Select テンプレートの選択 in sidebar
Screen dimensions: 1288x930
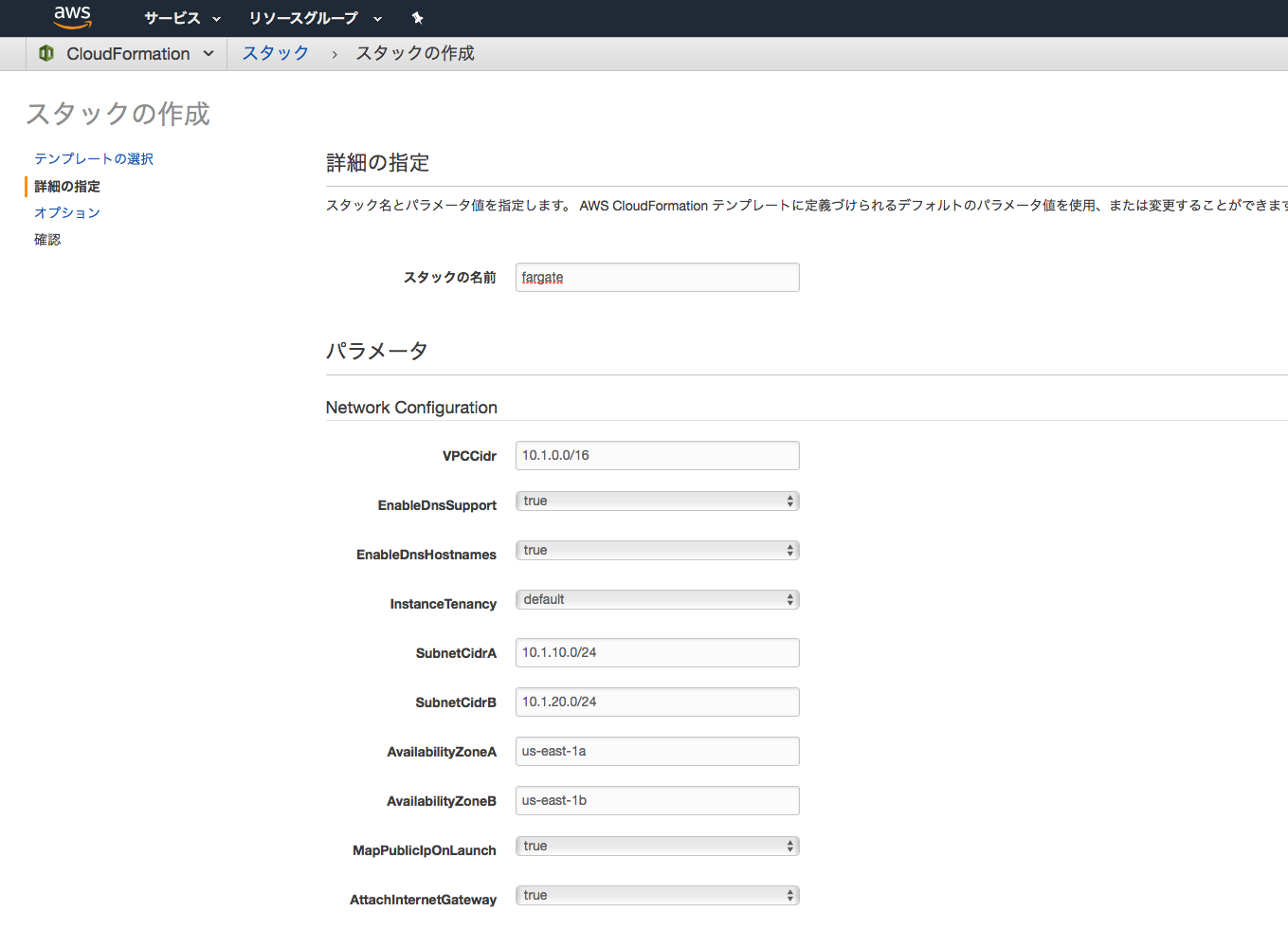(x=92, y=158)
